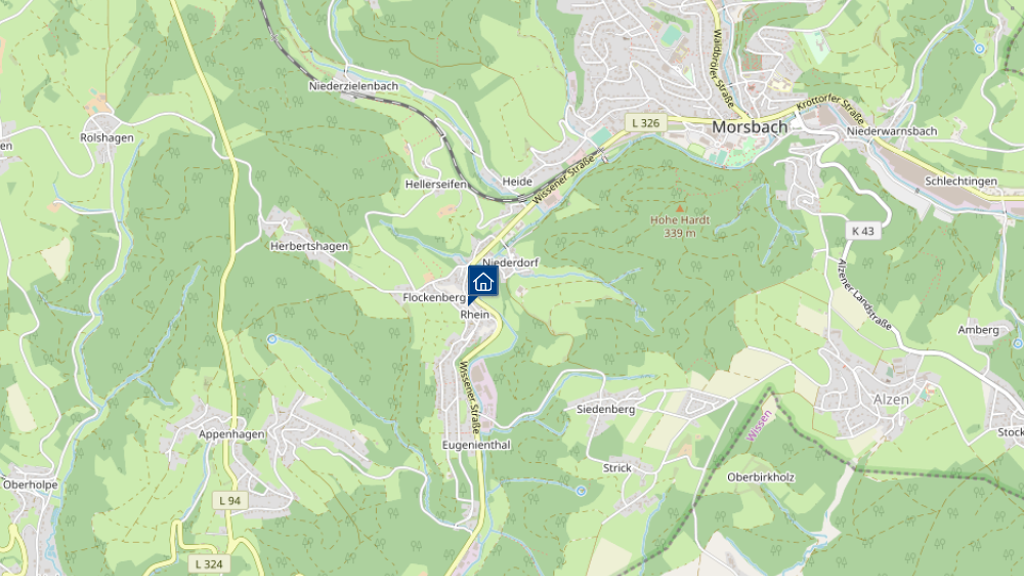Click the spring marker southeast of Strick
1024x576 pixels.
pyautogui.click(x=581, y=490)
